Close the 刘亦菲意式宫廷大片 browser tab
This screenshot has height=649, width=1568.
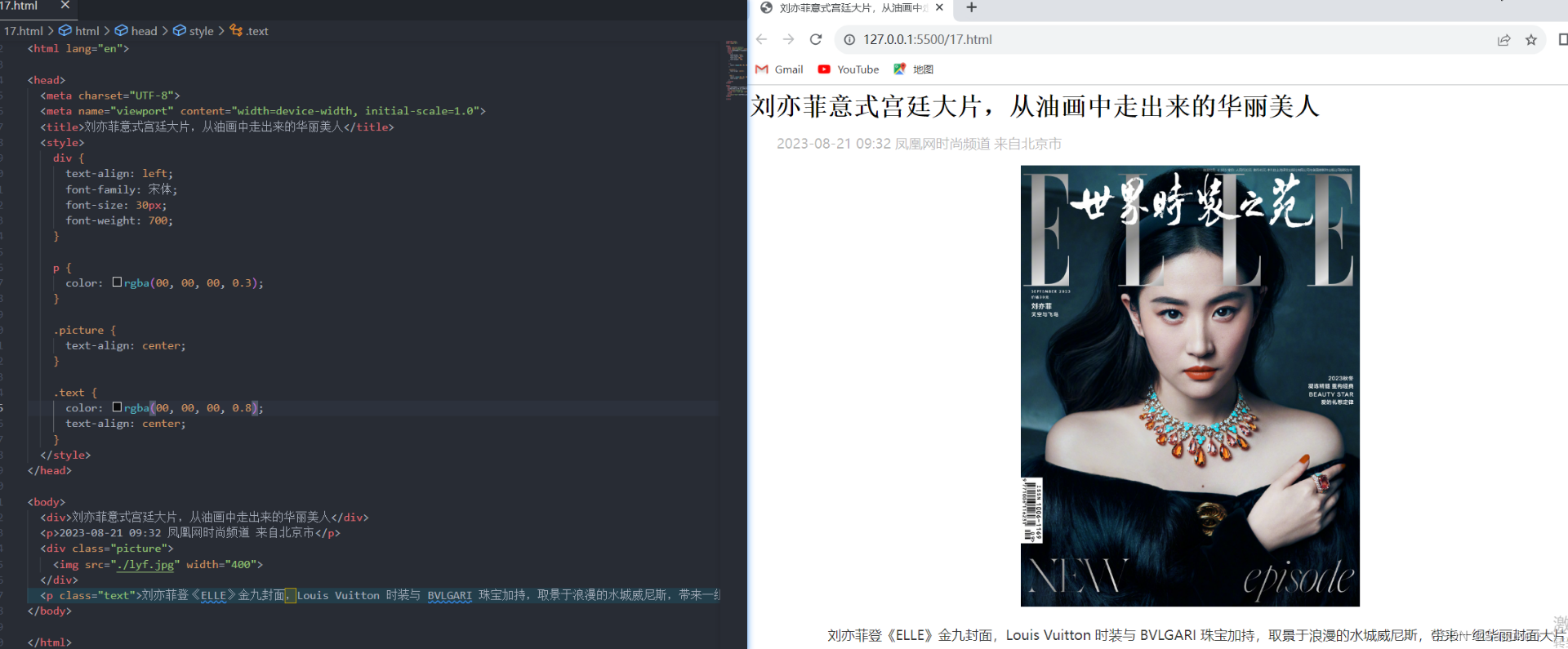[939, 7]
